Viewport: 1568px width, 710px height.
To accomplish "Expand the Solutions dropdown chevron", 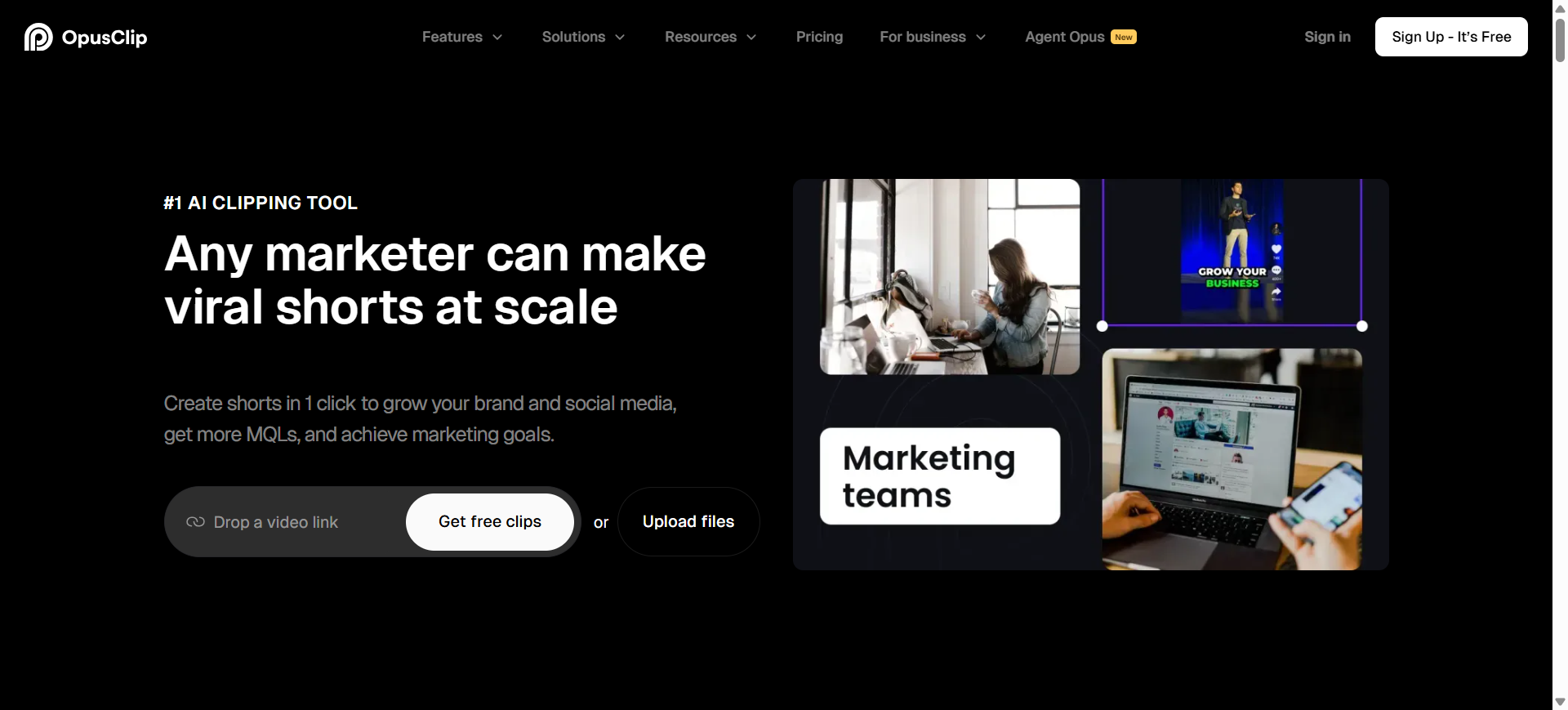I will [x=620, y=38].
